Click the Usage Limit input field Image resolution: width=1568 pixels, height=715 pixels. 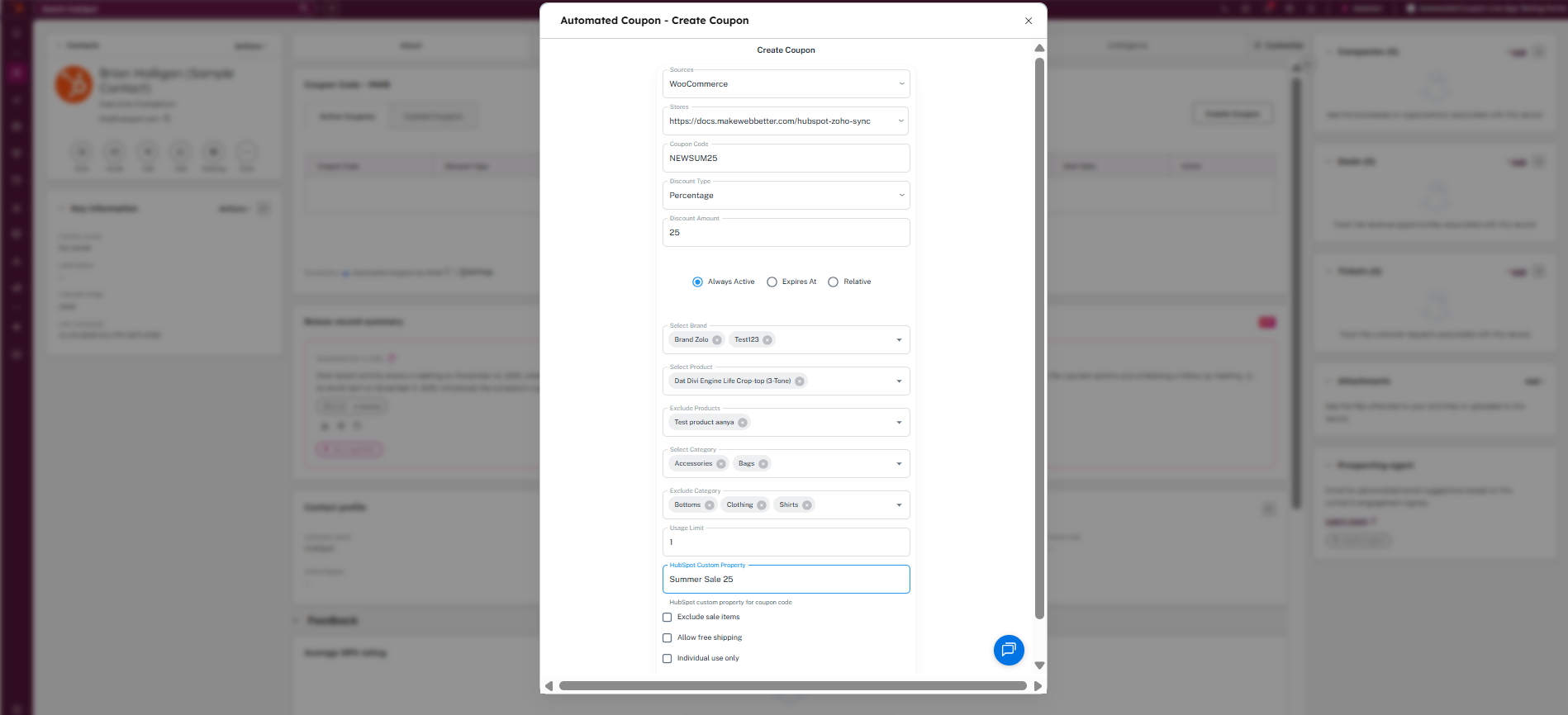pos(786,542)
